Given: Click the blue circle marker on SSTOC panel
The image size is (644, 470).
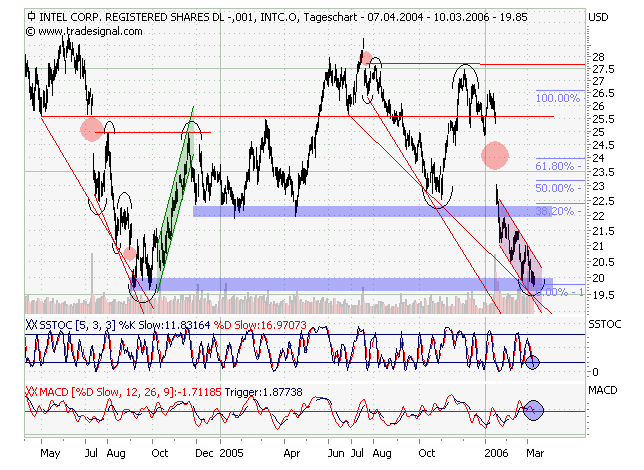Looking at the screenshot, I should (532, 362).
